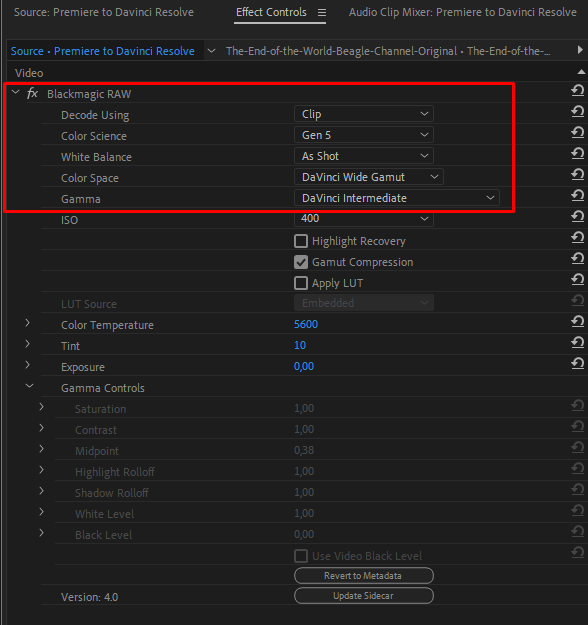
Task: Select The-End-of-the-World-Beagle-Channel-Original sequence clip
Action: [388, 51]
